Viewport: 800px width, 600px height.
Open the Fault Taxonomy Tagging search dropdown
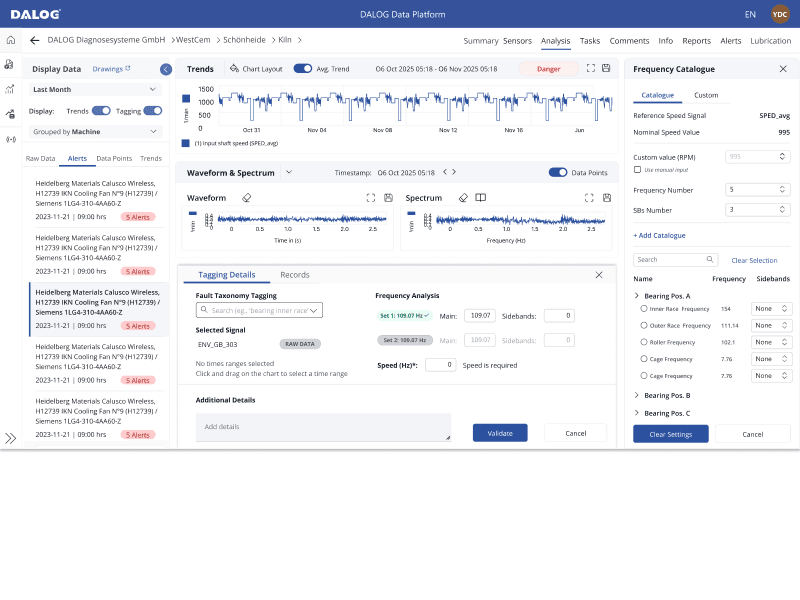tap(259, 310)
